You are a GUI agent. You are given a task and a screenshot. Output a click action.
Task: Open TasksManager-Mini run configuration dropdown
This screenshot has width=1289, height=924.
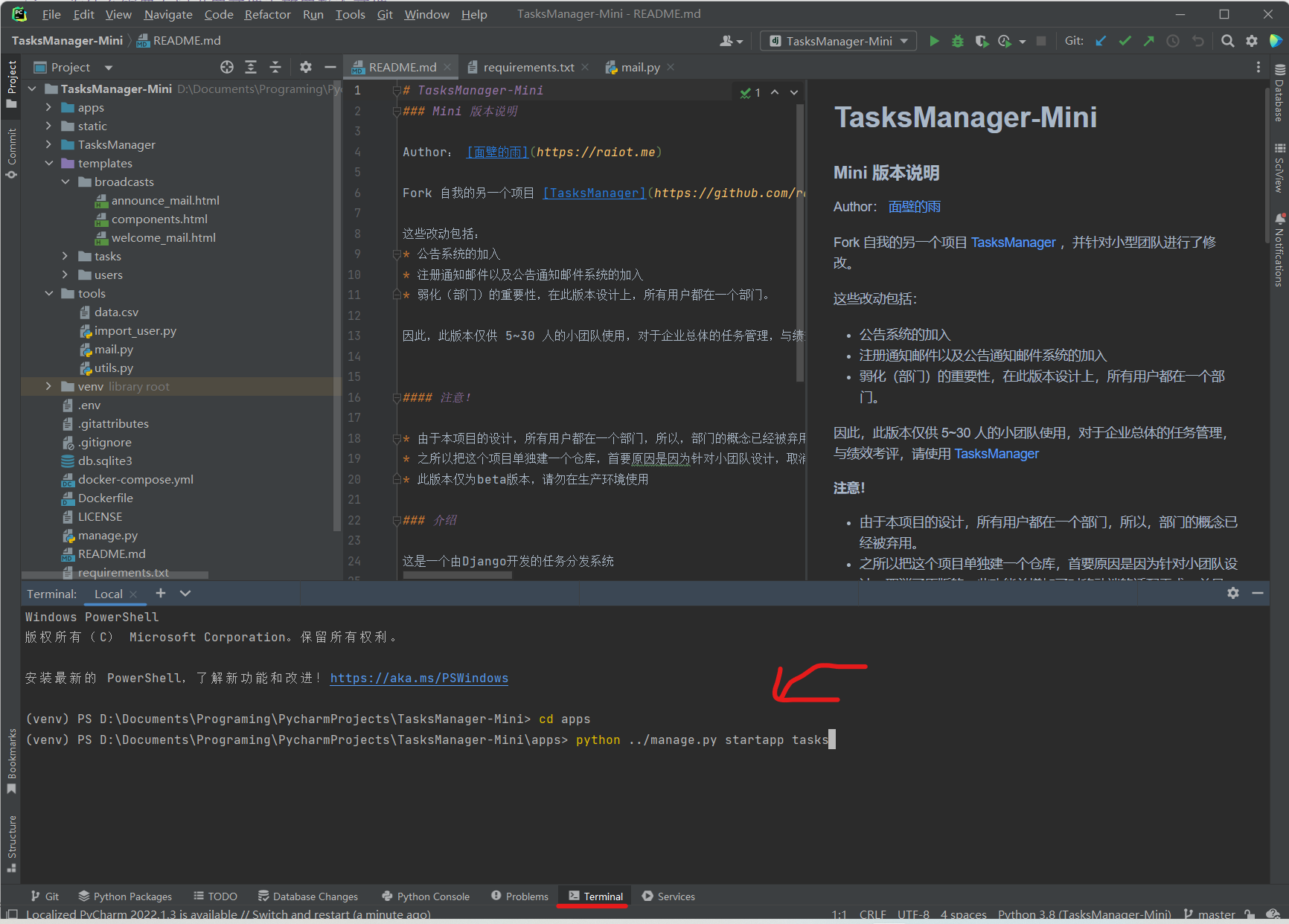click(x=838, y=42)
